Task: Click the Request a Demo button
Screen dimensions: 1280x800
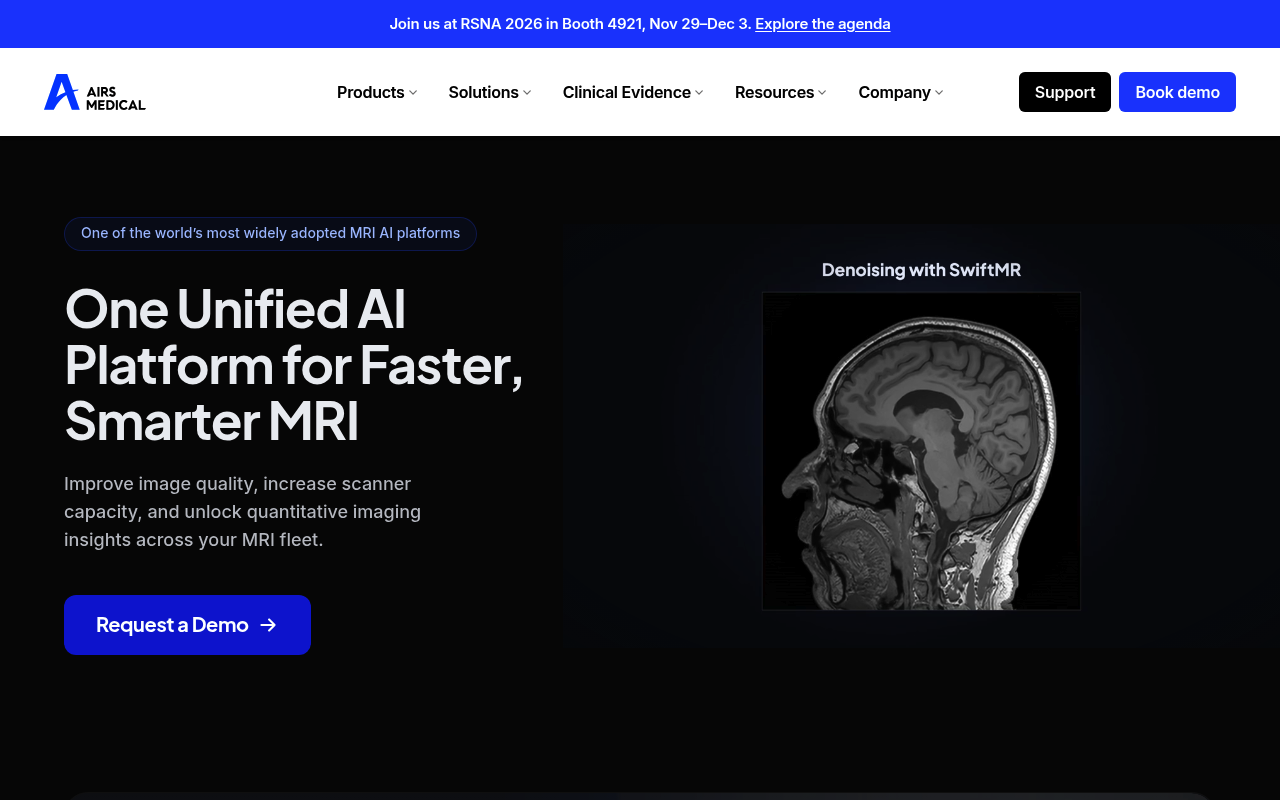Action: (x=187, y=625)
